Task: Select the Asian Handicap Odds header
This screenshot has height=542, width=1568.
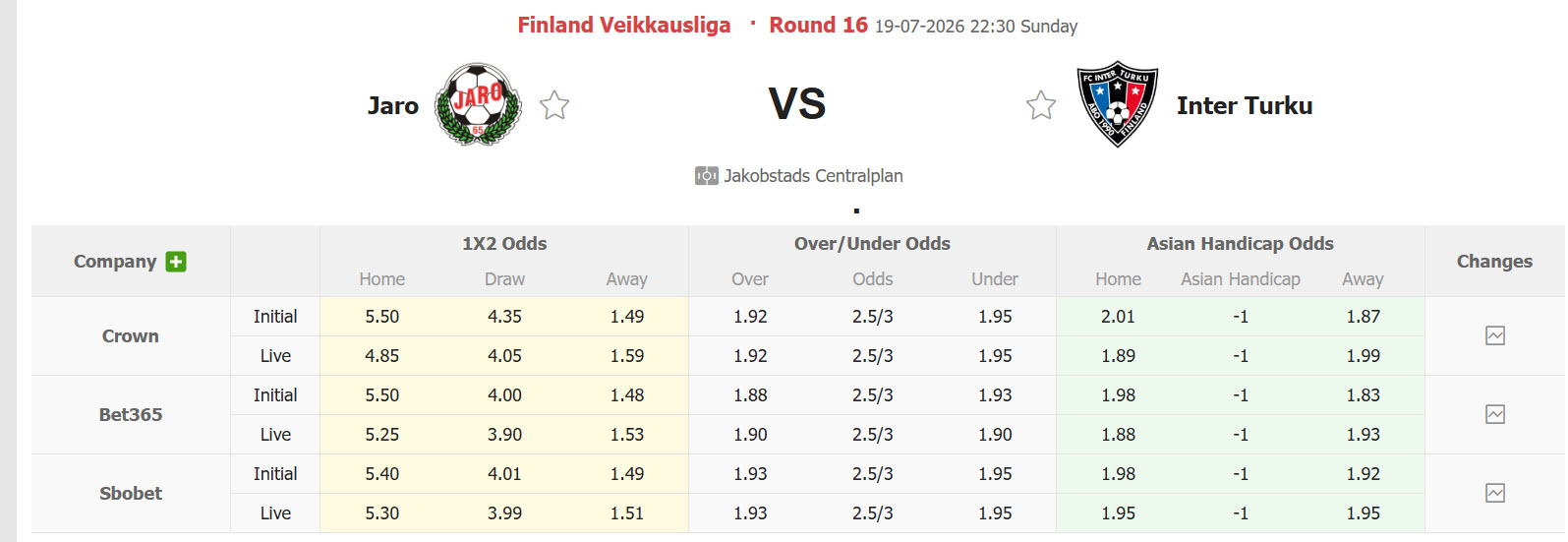Action: pyautogui.click(x=1241, y=244)
